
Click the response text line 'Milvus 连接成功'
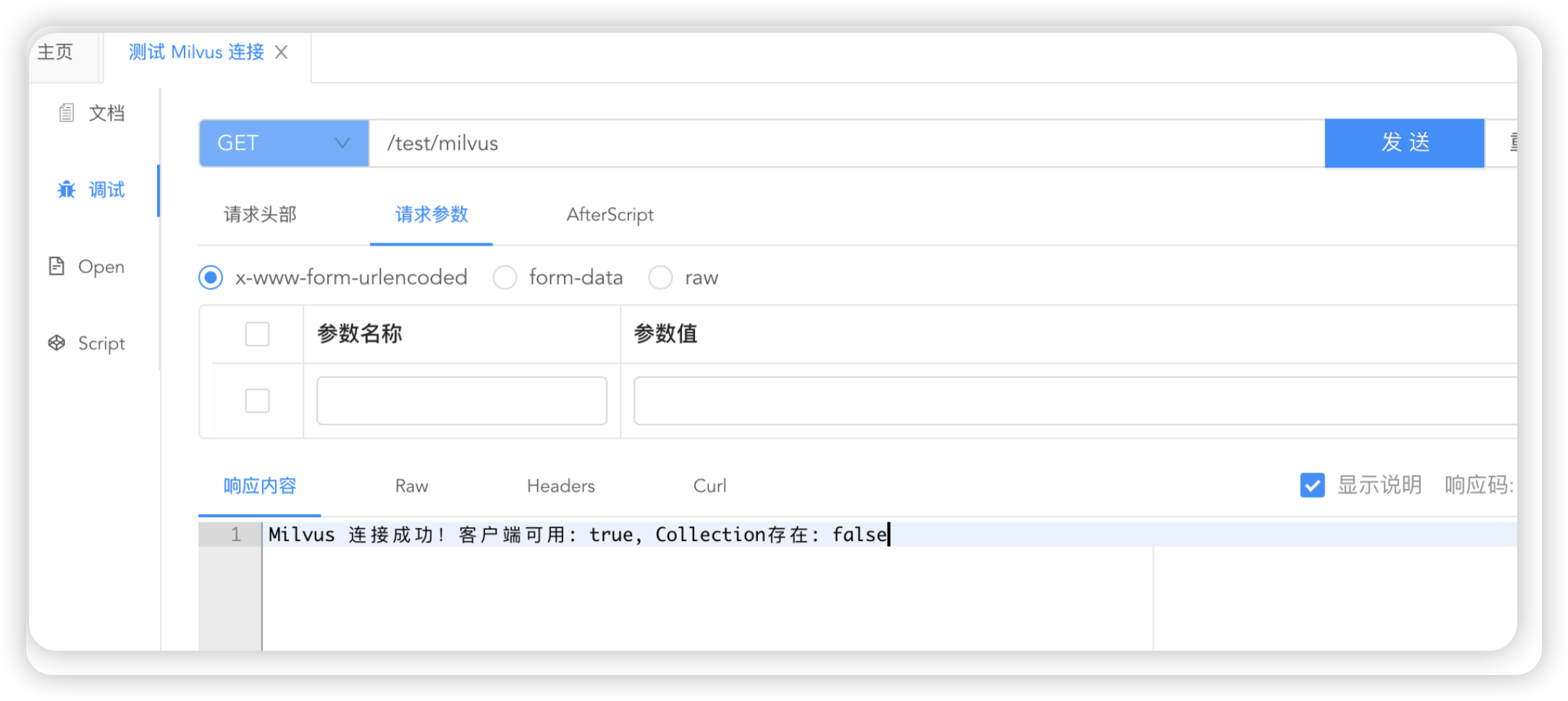click(578, 534)
